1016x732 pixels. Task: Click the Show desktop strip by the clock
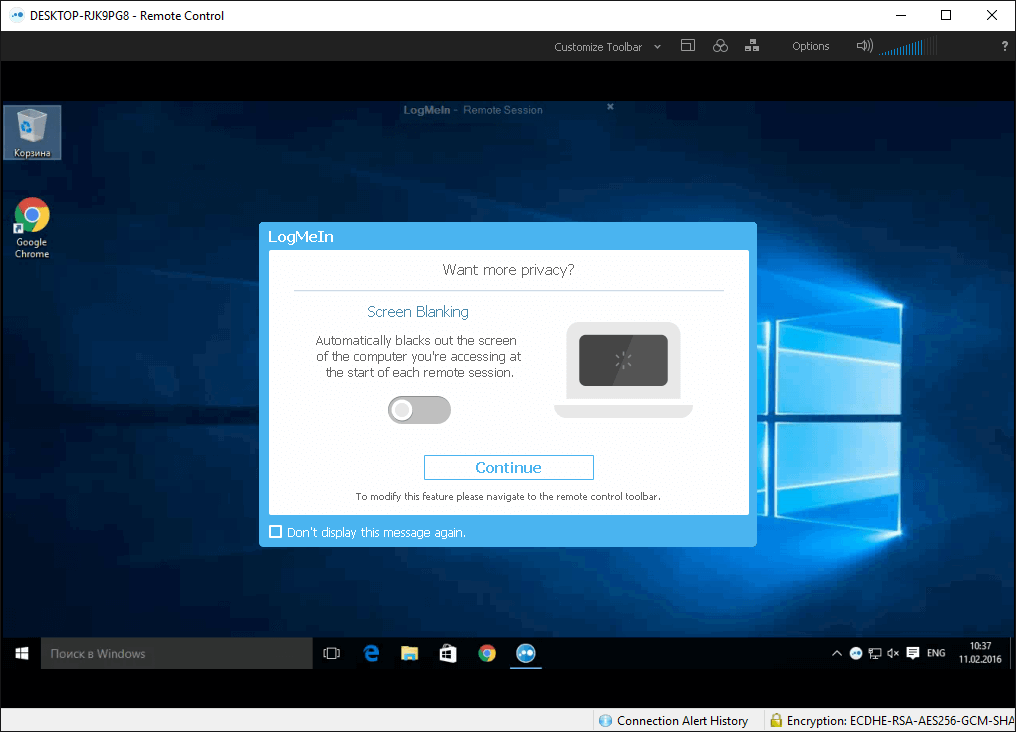pos(1011,654)
